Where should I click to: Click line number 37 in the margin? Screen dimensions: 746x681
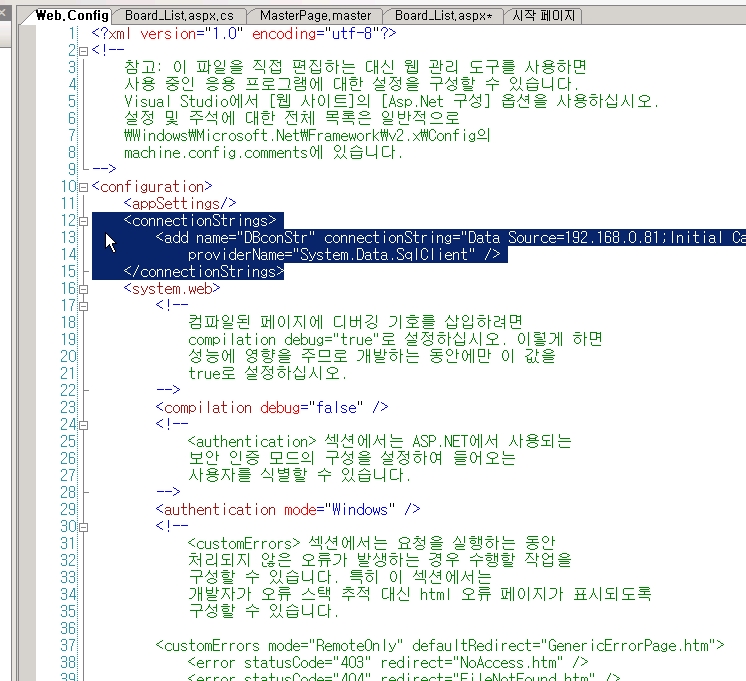68,646
